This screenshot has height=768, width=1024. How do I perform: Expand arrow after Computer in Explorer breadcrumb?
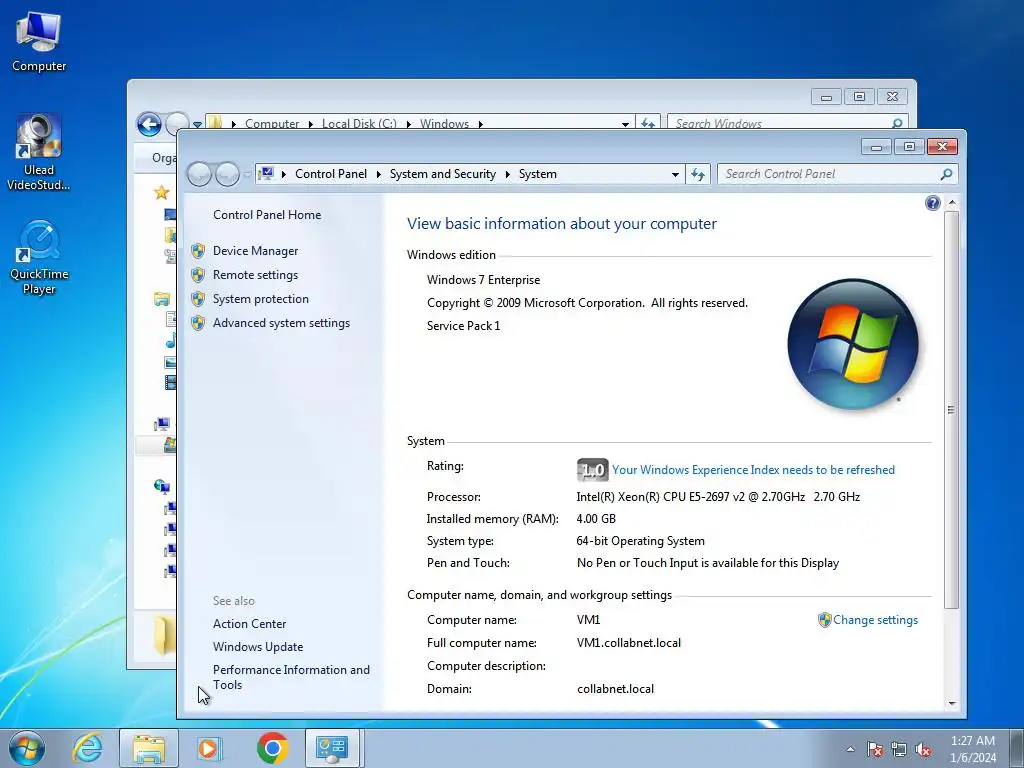(310, 123)
